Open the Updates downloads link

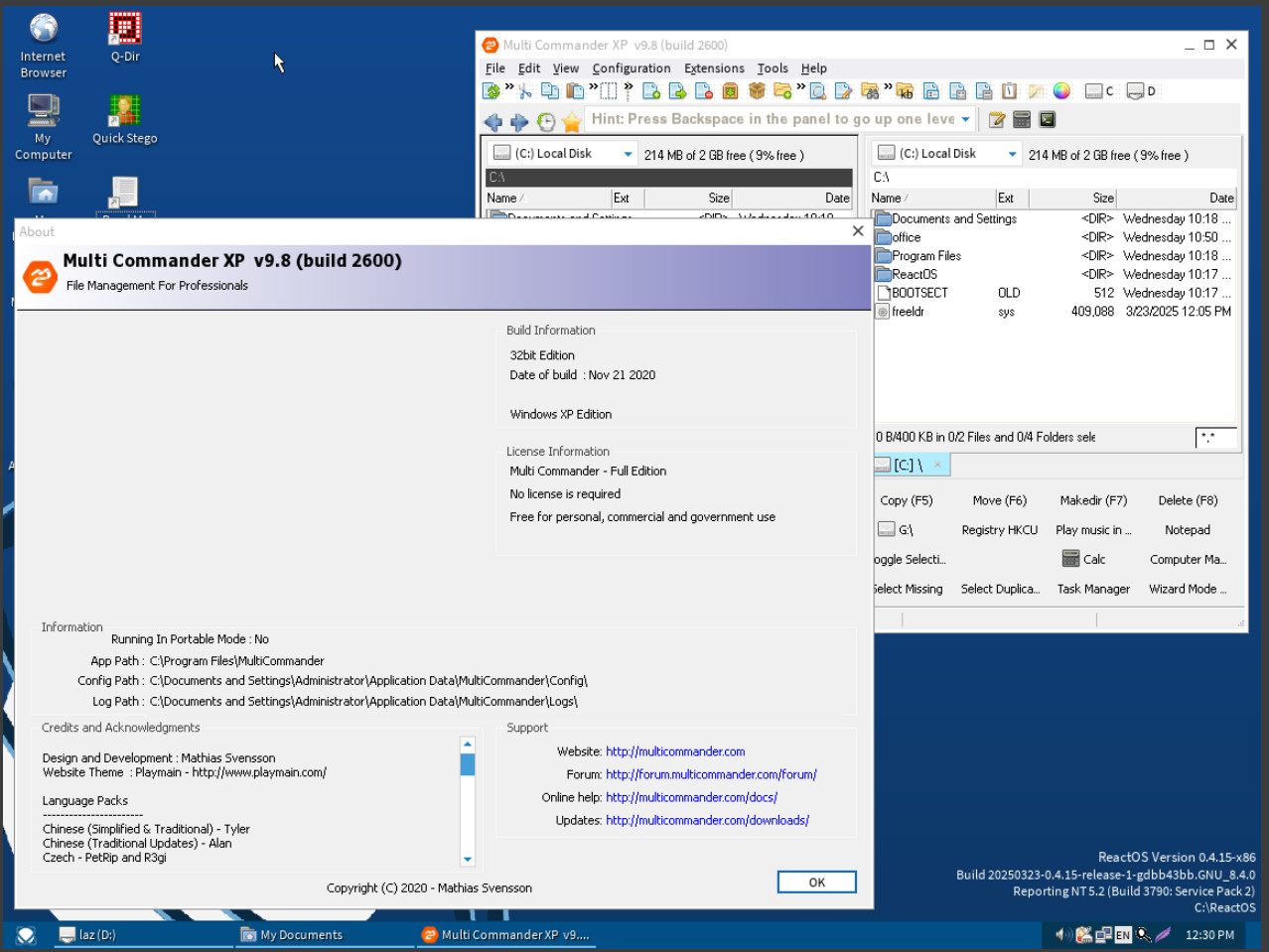point(707,820)
